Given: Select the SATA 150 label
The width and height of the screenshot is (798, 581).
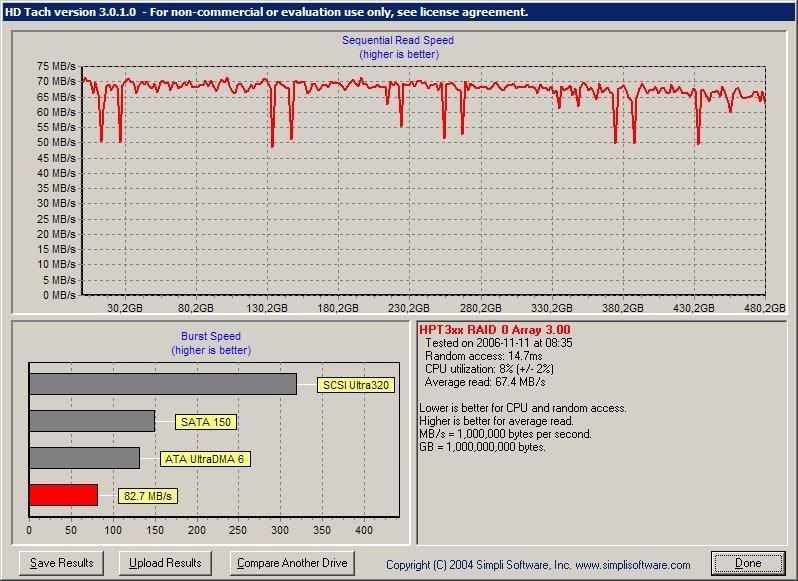Looking at the screenshot, I should (x=206, y=422).
